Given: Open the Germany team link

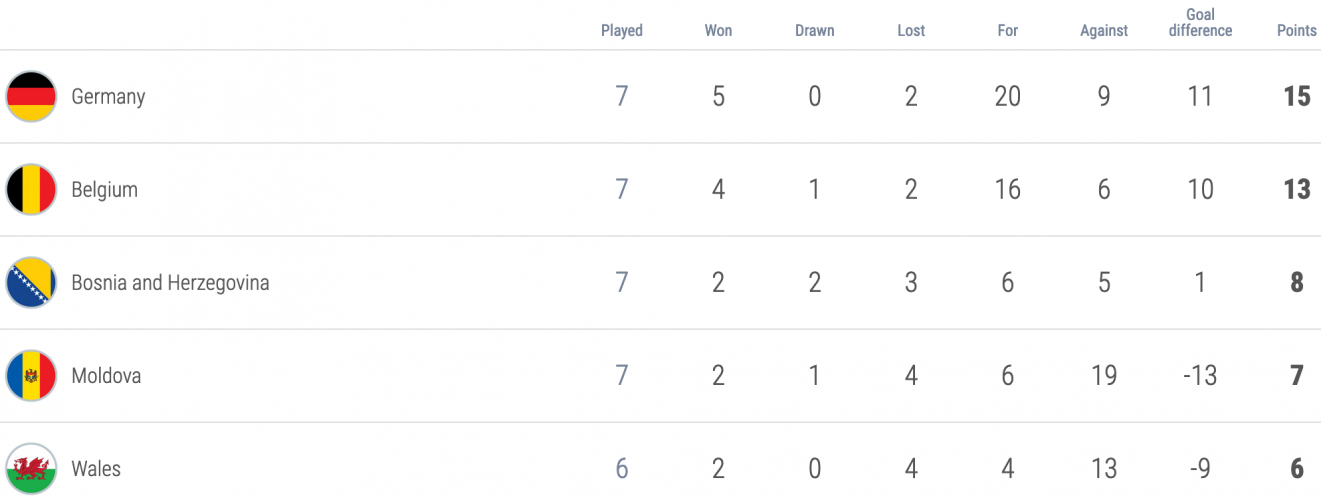Looking at the screenshot, I should pos(108,97).
